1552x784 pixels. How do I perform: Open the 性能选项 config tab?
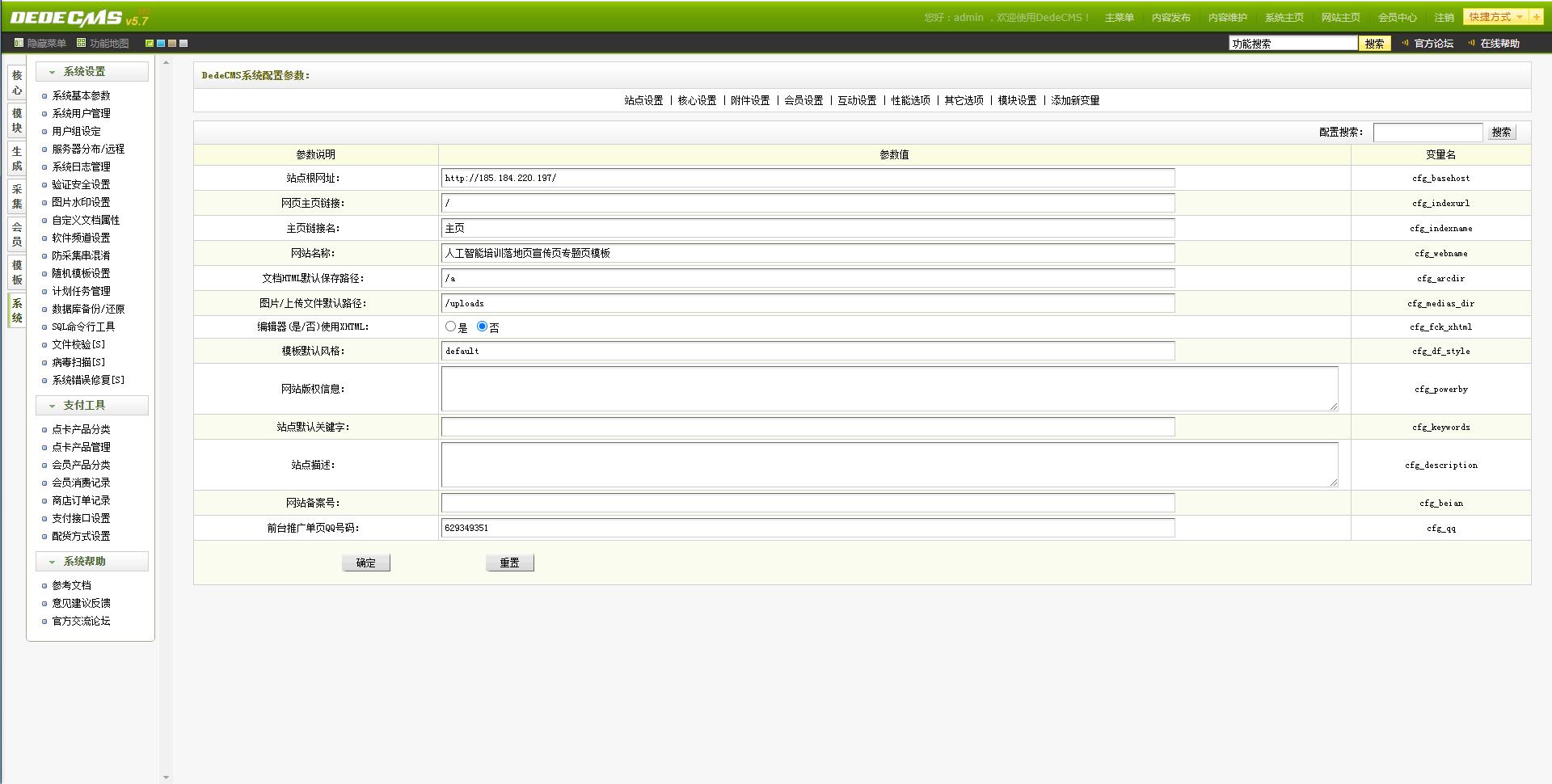(910, 100)
